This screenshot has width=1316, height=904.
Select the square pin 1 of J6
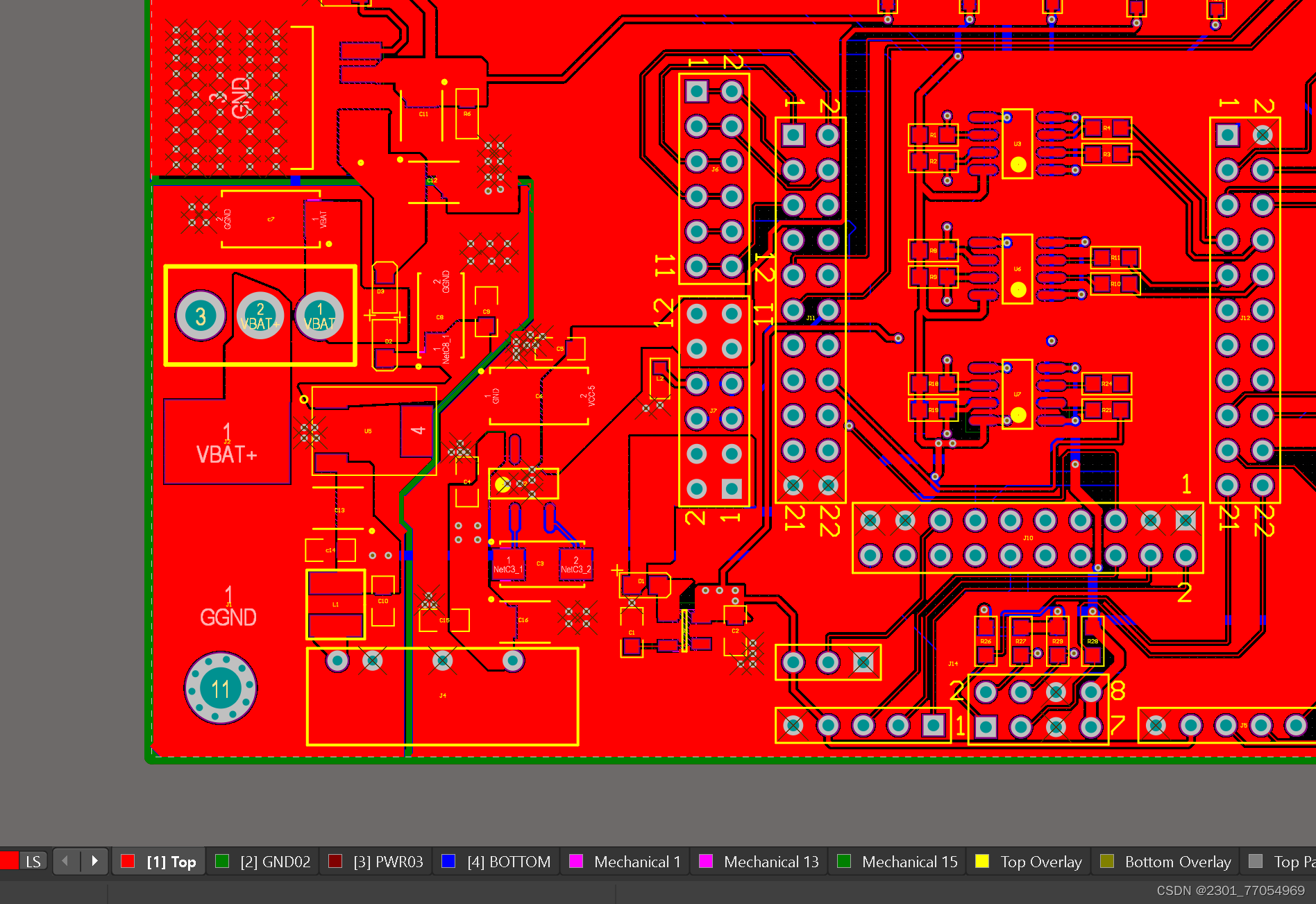(696, 91)
